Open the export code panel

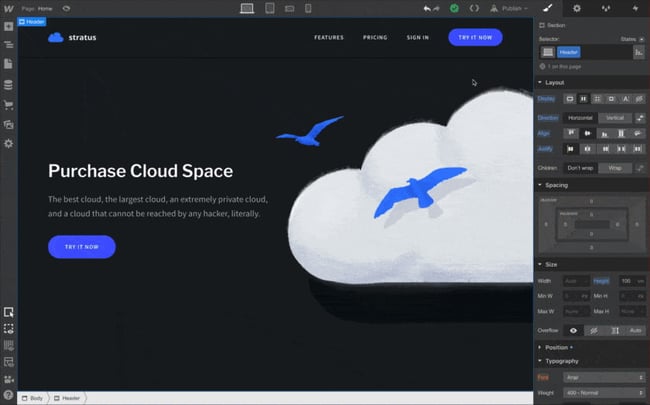(x=474, y=8)
